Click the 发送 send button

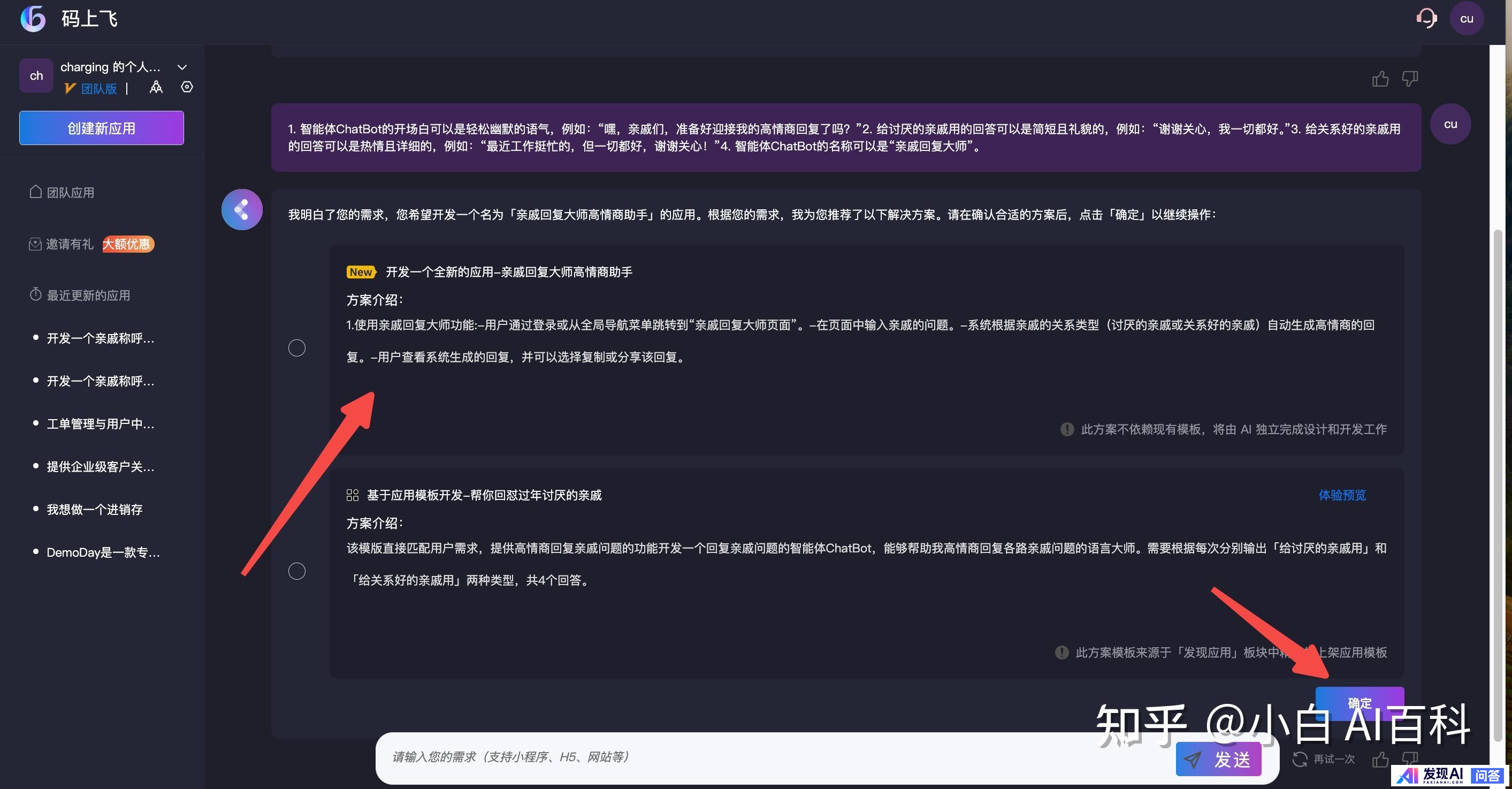(1218, 759)
